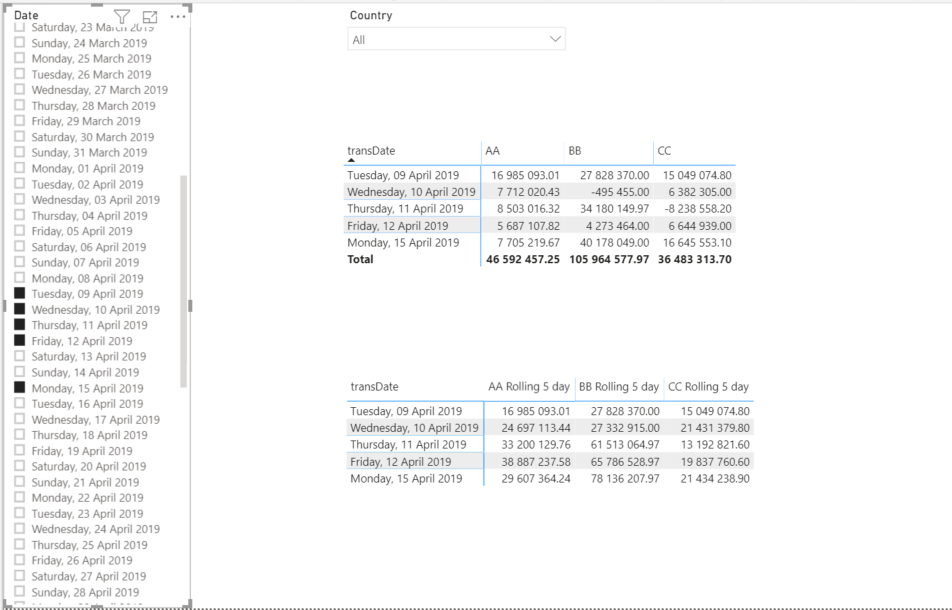Uncheck Wednesday, 10 April 2019
Image resolution: width=952 pixels, height=610 pixels.
point(19,309)
